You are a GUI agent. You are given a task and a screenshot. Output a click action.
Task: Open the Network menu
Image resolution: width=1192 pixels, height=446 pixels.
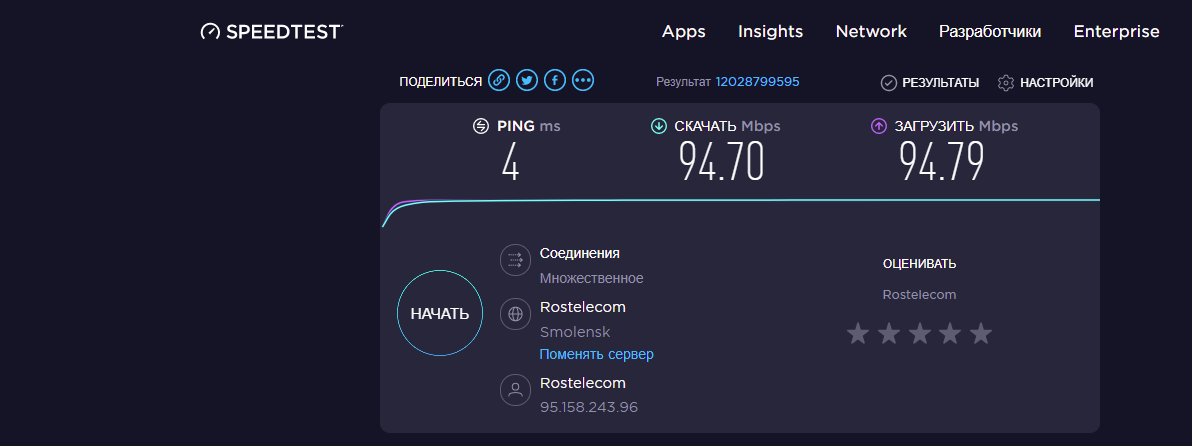click(871, 31)
